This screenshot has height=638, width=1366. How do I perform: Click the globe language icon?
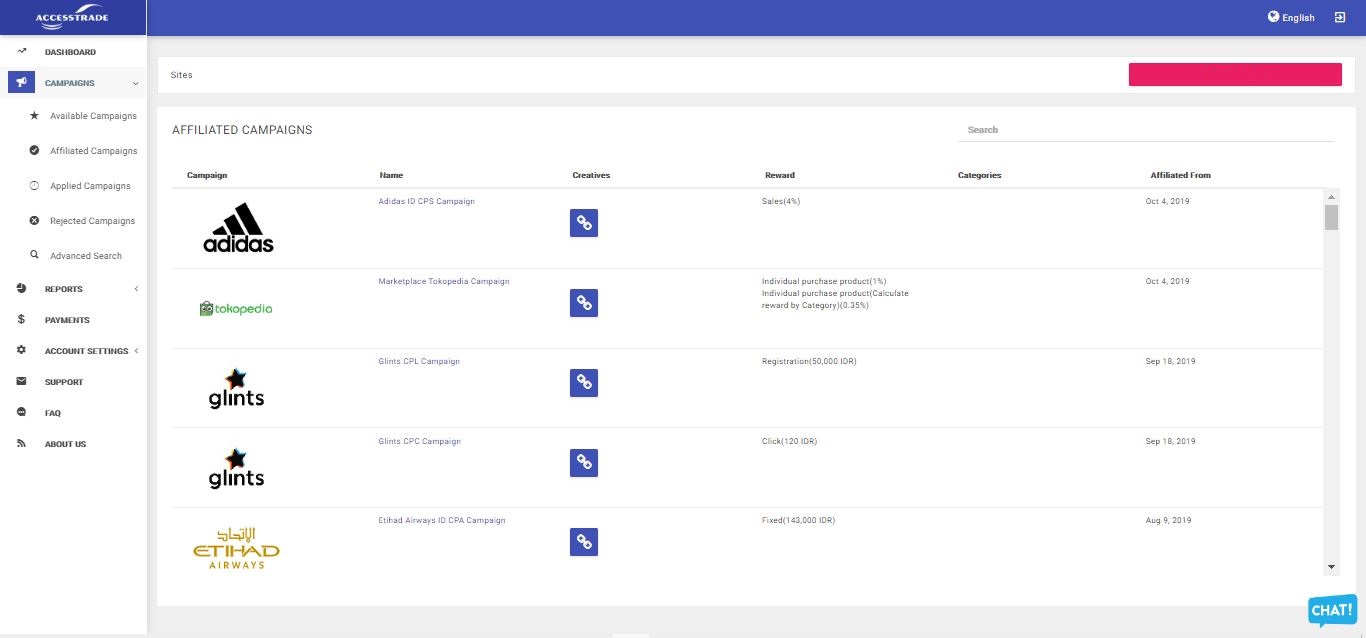pos(1273,17)
